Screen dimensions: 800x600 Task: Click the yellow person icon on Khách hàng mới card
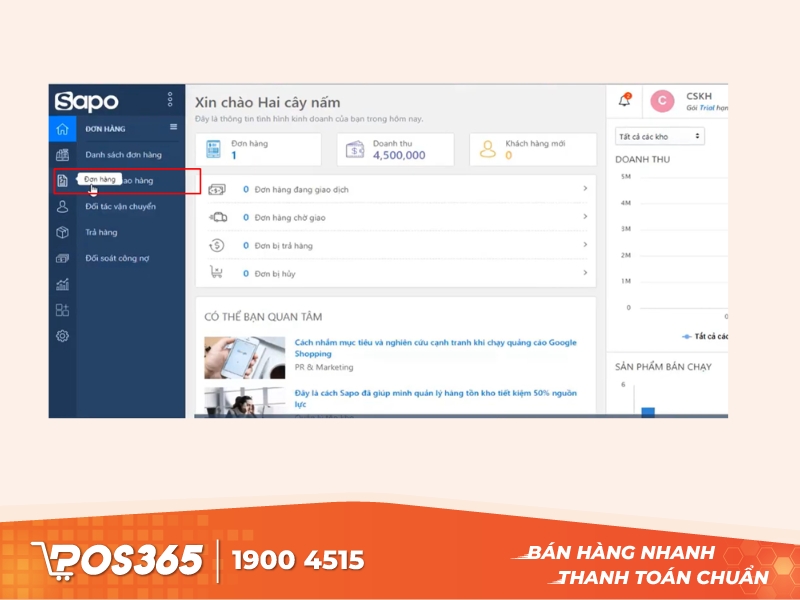click(x=487, y=148)
